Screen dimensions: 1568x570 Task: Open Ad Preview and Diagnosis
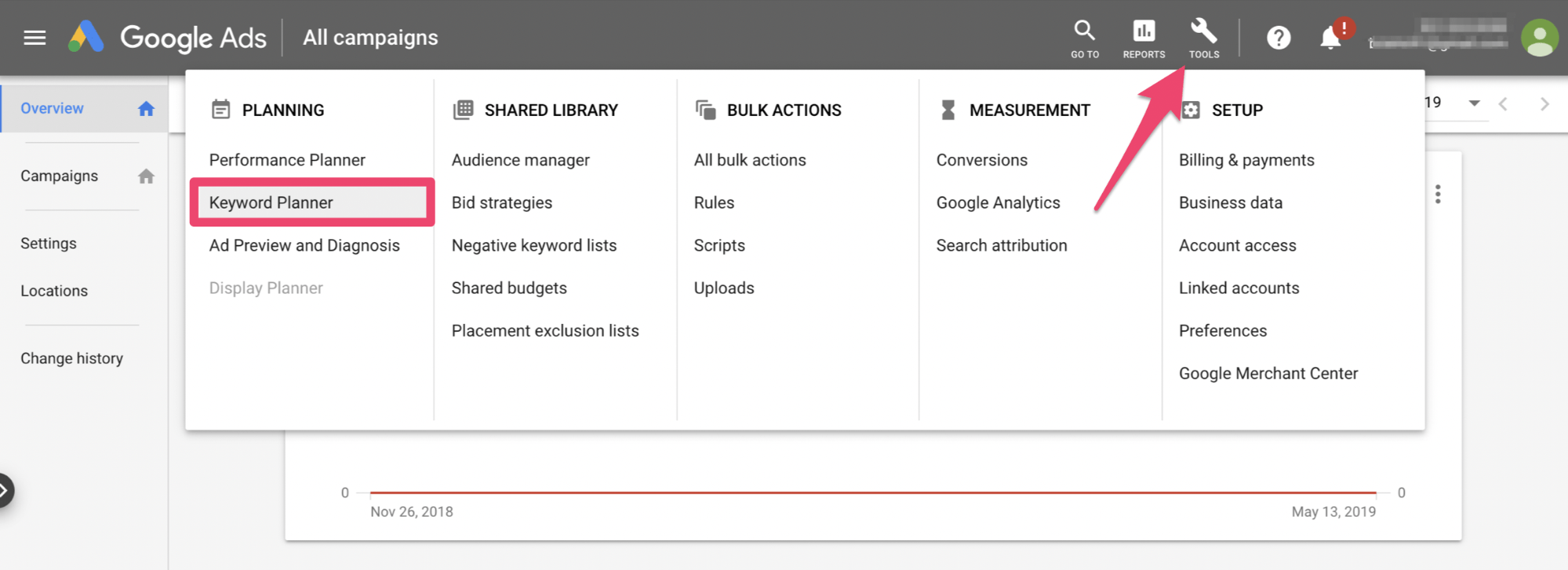[x=304, y=245]
